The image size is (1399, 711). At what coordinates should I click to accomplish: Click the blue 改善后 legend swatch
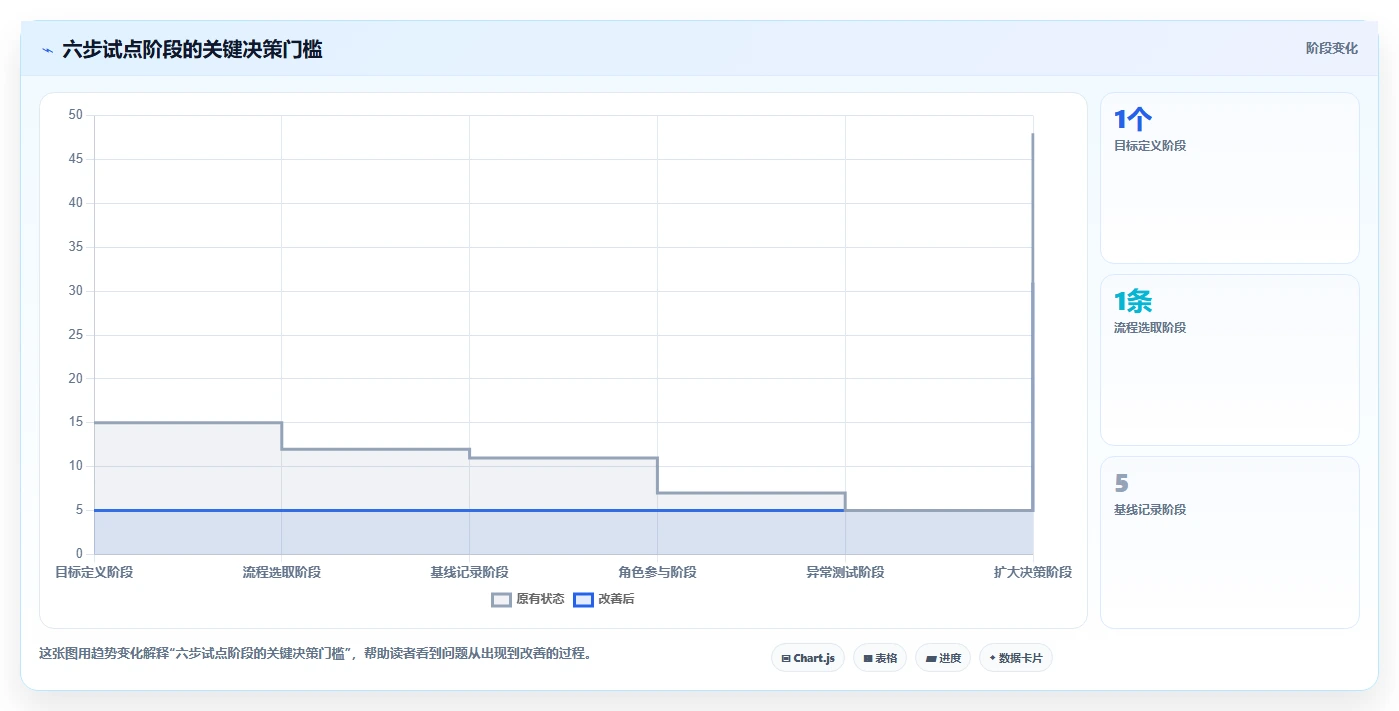click(x=583, y=599)
